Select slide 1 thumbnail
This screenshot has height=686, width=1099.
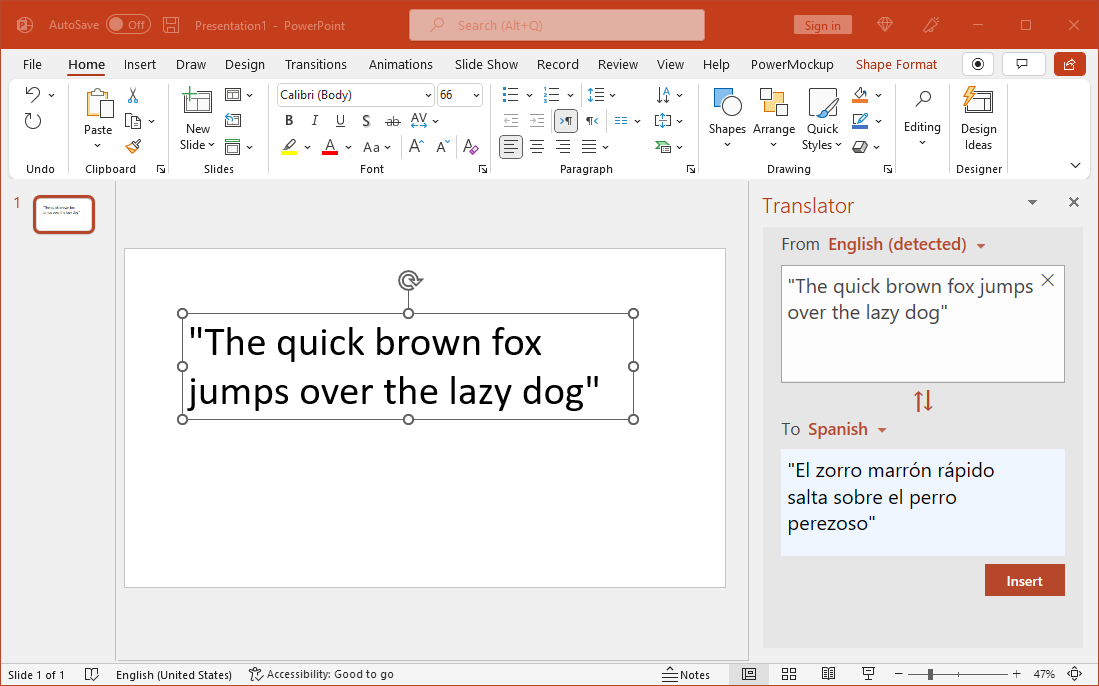(x=64, y=214)
